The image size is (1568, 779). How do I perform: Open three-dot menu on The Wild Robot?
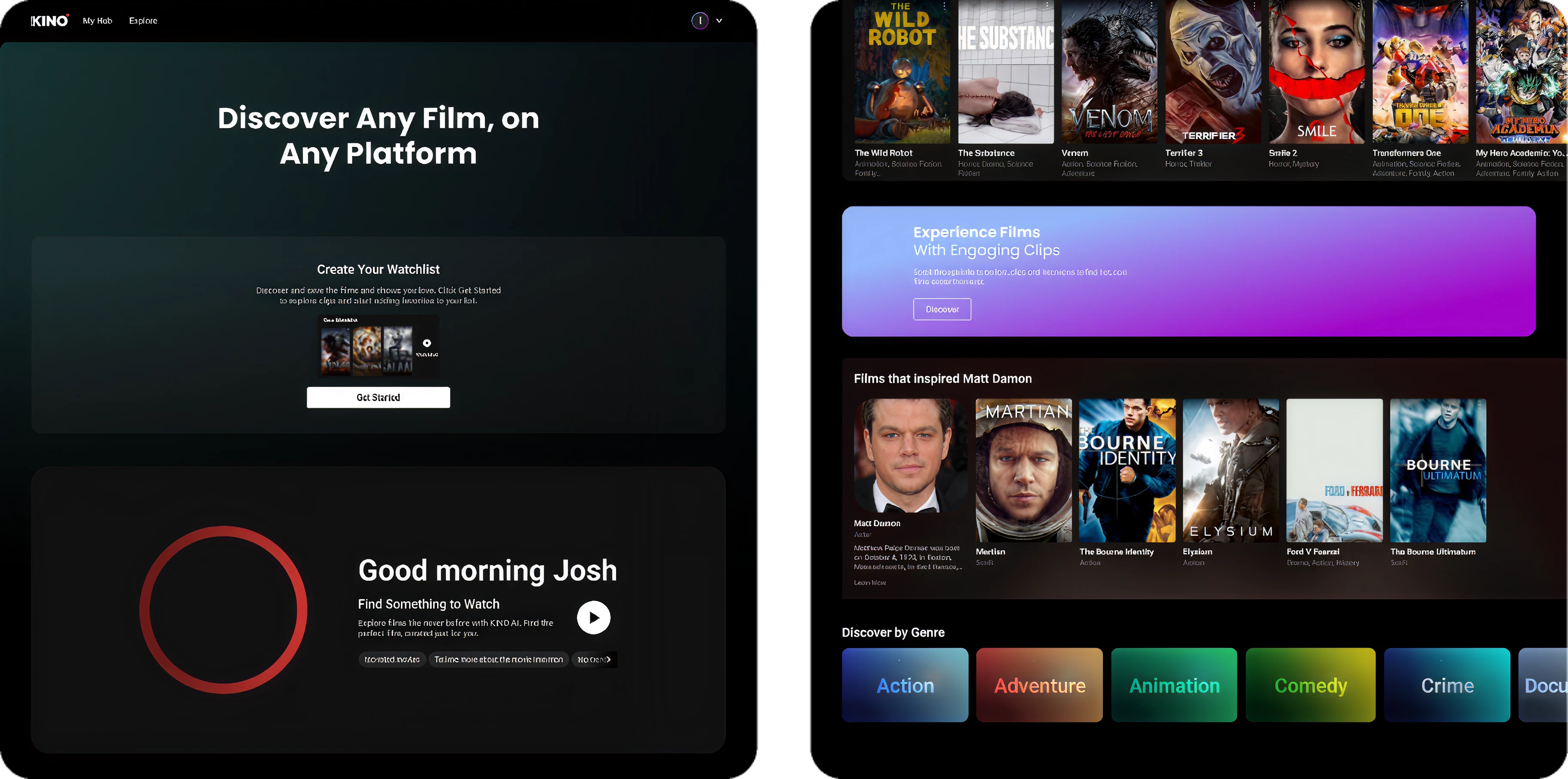point(944,6)
